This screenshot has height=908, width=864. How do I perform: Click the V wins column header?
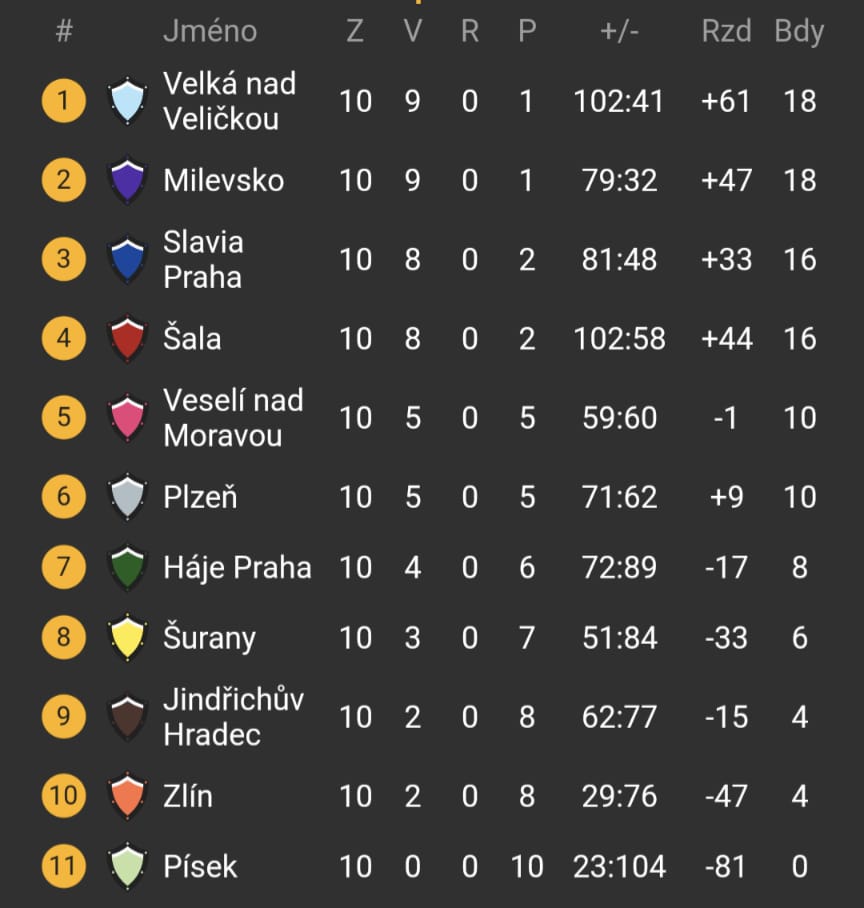pyautogui.click(x=412, y=31)
